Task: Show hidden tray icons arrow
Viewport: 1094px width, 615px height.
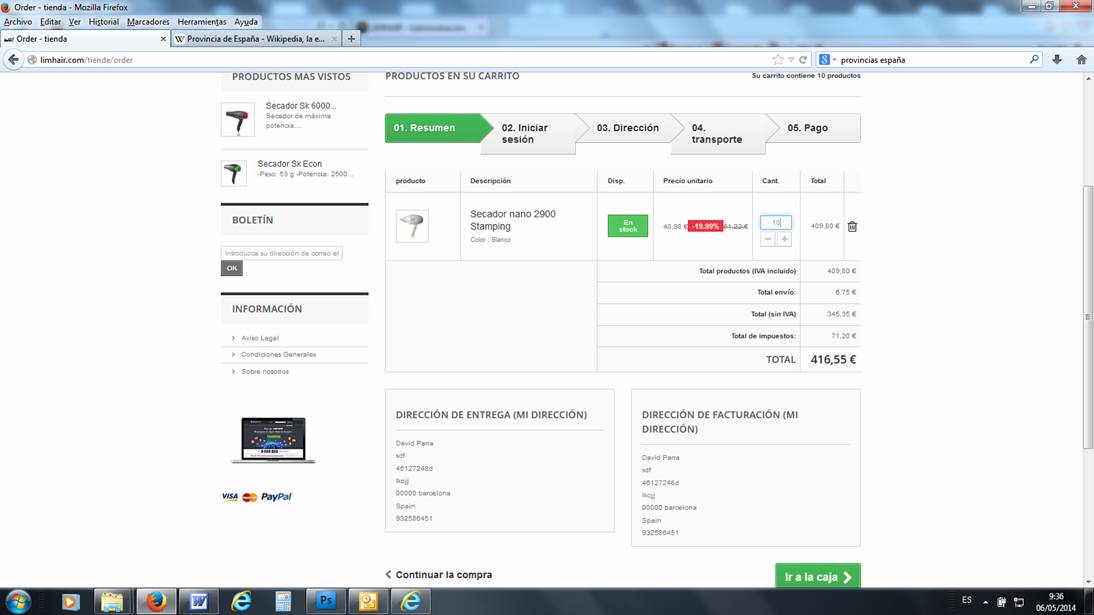Action: 985,602
